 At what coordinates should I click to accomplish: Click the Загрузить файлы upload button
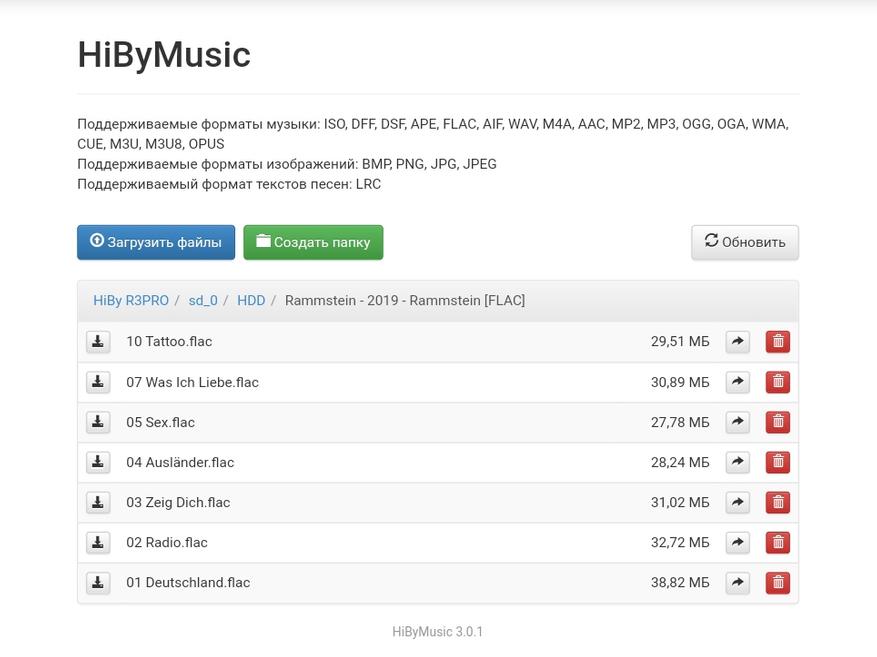coord(156,242)
